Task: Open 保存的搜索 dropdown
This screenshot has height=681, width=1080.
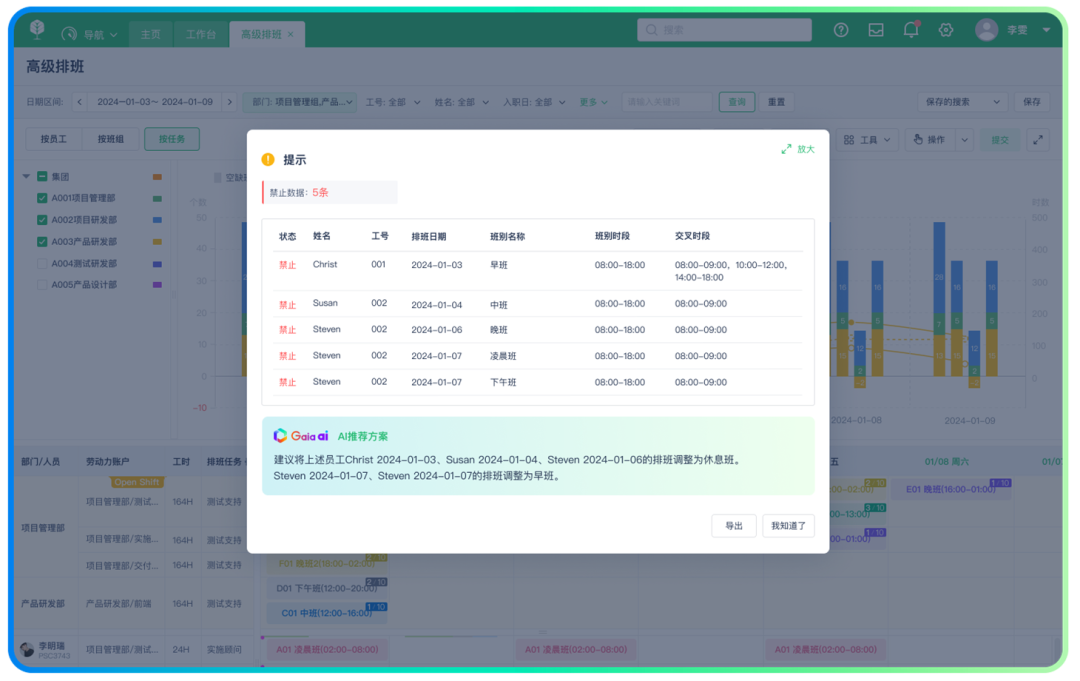Action: (x=962, y=102)
